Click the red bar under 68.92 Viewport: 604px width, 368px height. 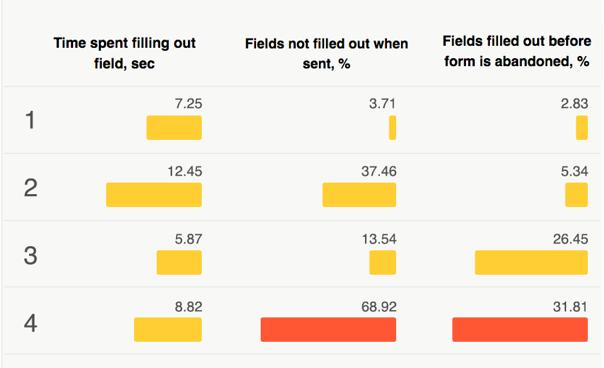(329, 329)
